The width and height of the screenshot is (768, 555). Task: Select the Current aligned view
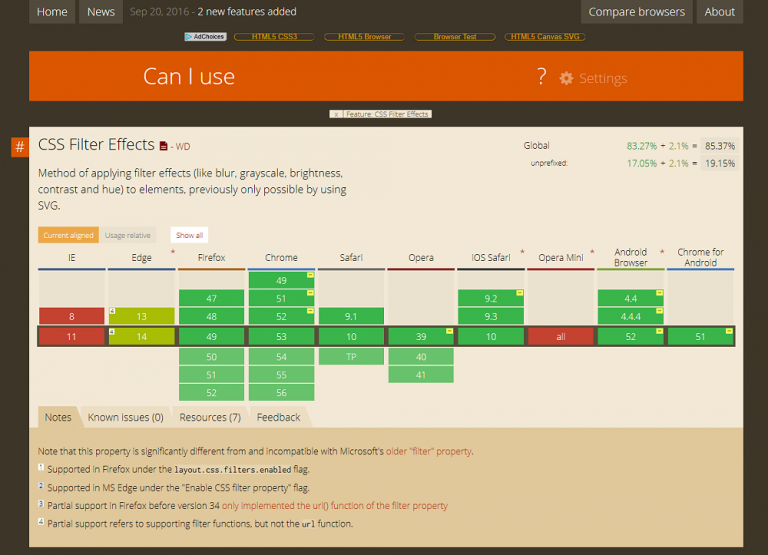point(68,235)
